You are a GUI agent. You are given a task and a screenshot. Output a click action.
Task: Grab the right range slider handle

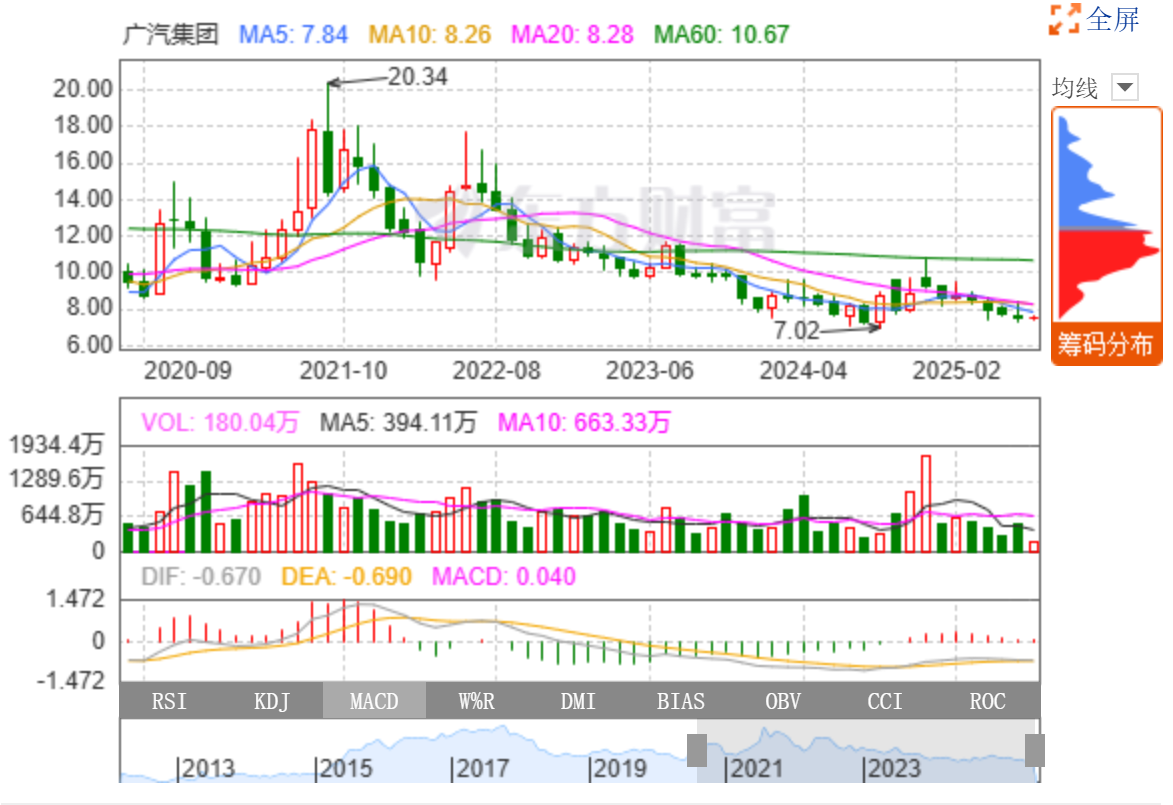coord(1035,750)
